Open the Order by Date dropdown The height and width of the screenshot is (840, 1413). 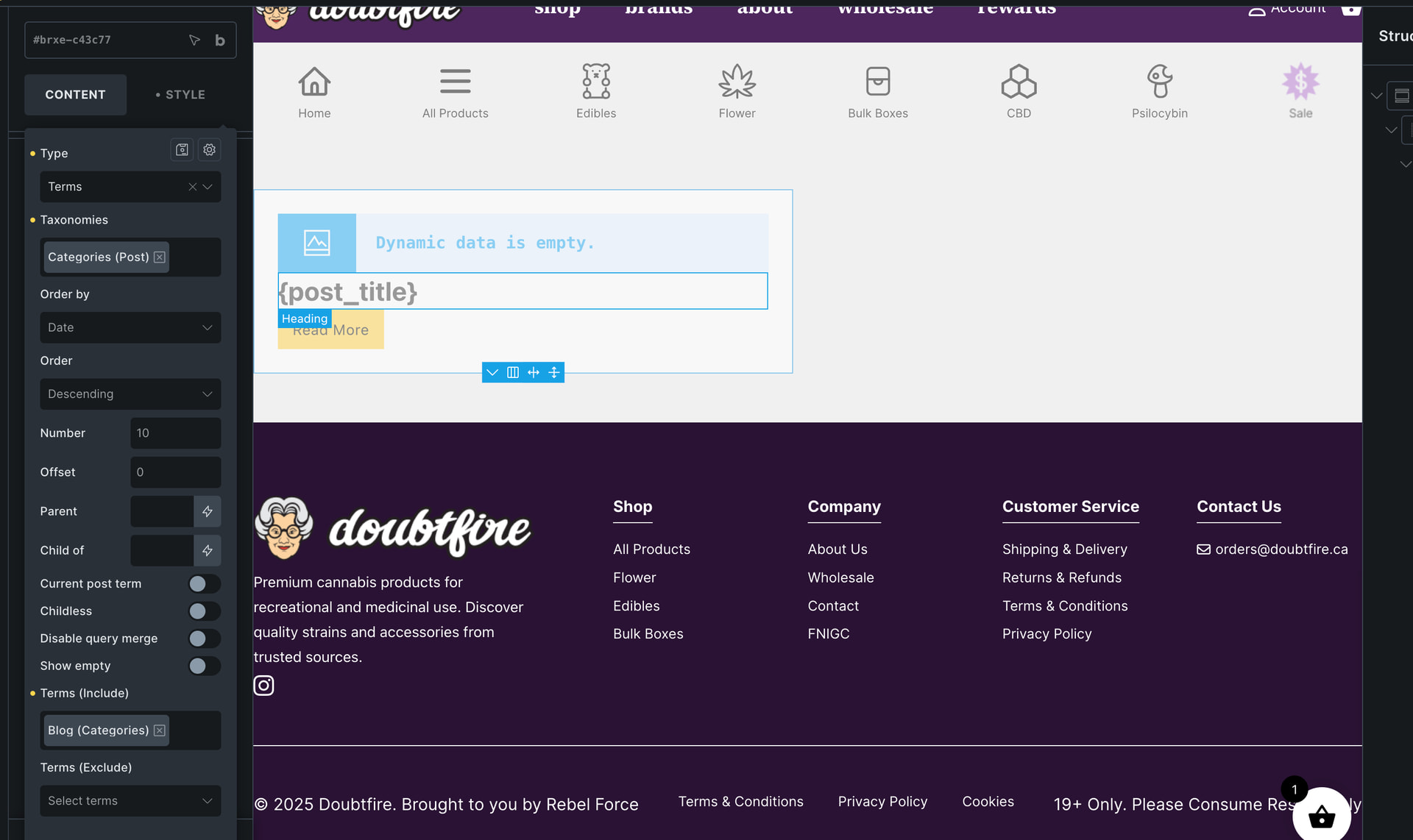[x=130, y=327]
